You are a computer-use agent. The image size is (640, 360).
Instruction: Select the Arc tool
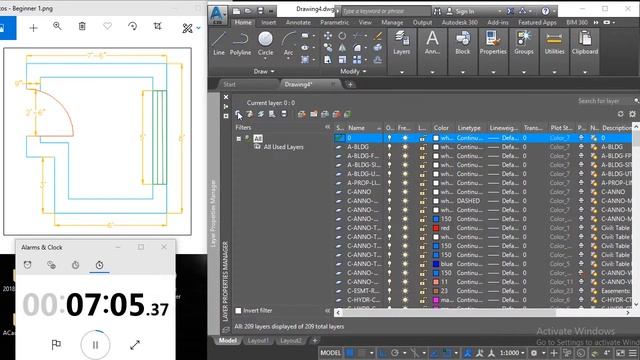(288, 43)
